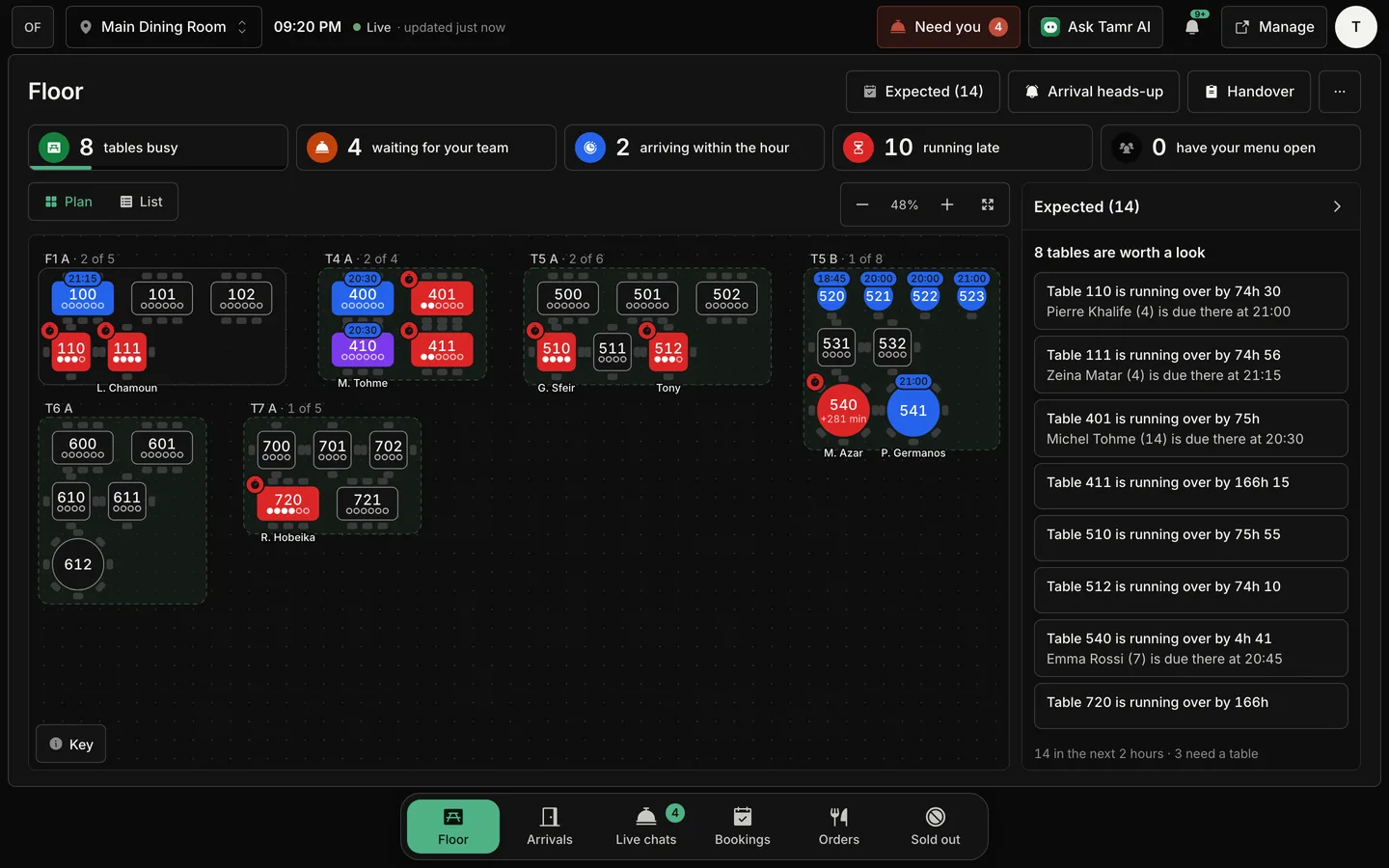Expand the Expected (14) panel chevron
This screenshot has width=1389, height=868.
[x=1337, y=206]
